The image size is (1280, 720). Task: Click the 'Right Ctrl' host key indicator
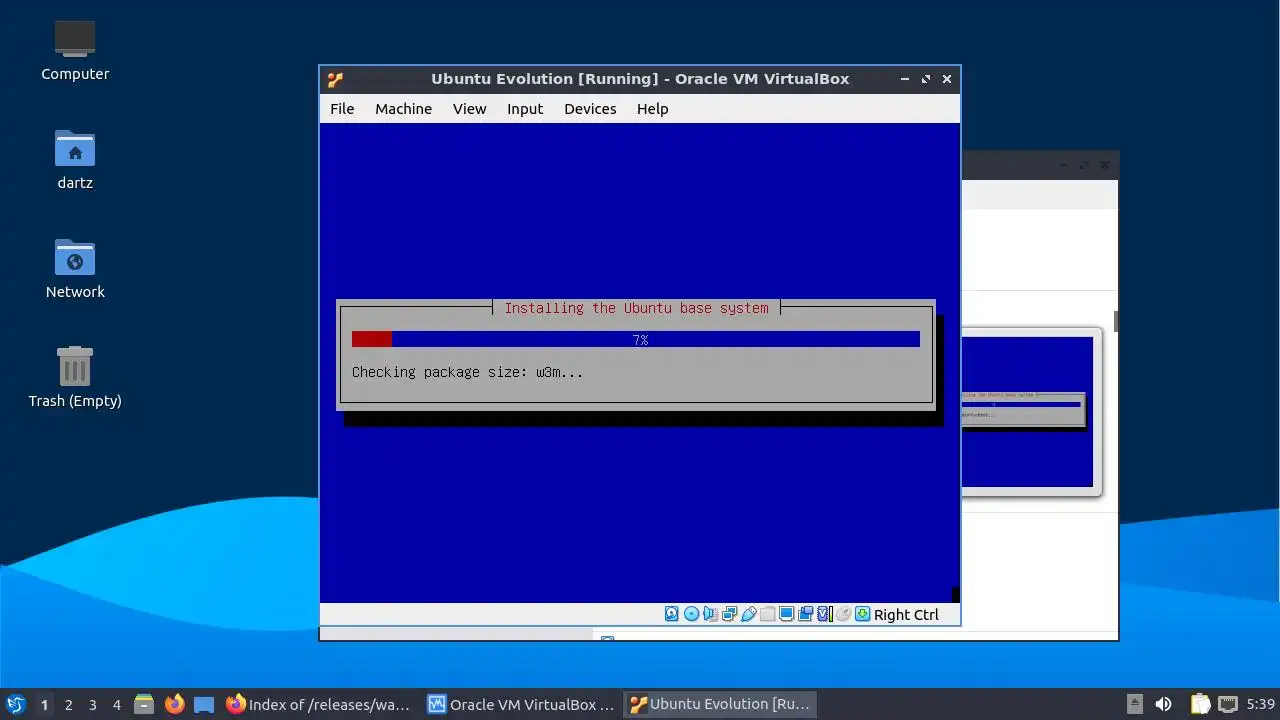click(906, 615)
